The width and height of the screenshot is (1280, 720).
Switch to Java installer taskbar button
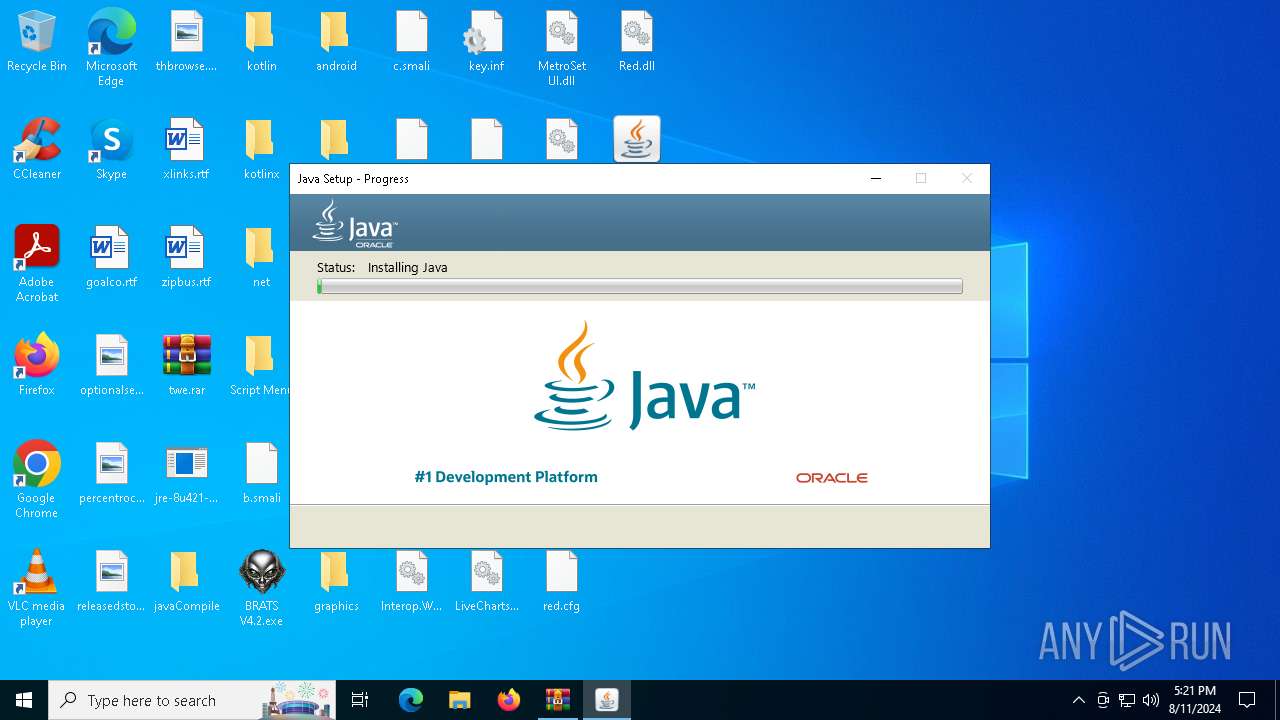point(607,700)
